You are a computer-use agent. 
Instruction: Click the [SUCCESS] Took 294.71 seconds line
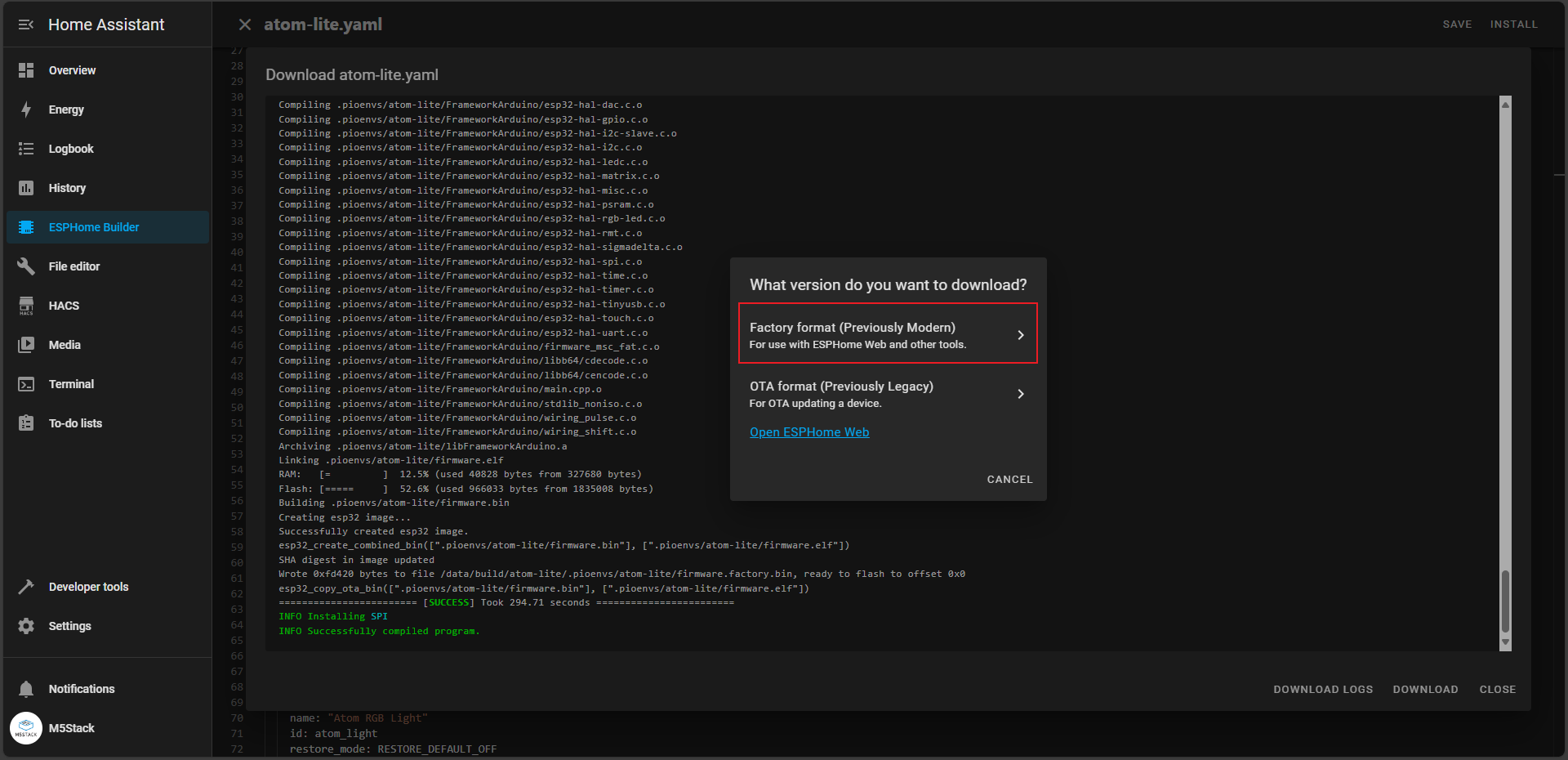tap(506, 602)
